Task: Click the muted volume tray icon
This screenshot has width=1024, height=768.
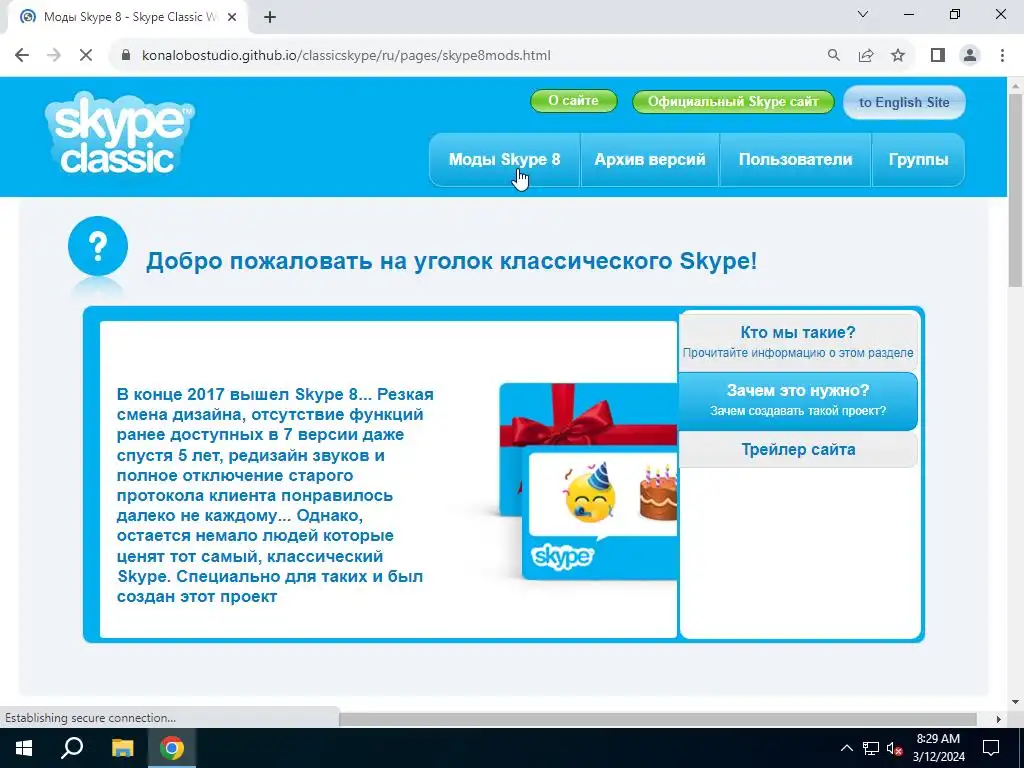Action: point(894,748)
